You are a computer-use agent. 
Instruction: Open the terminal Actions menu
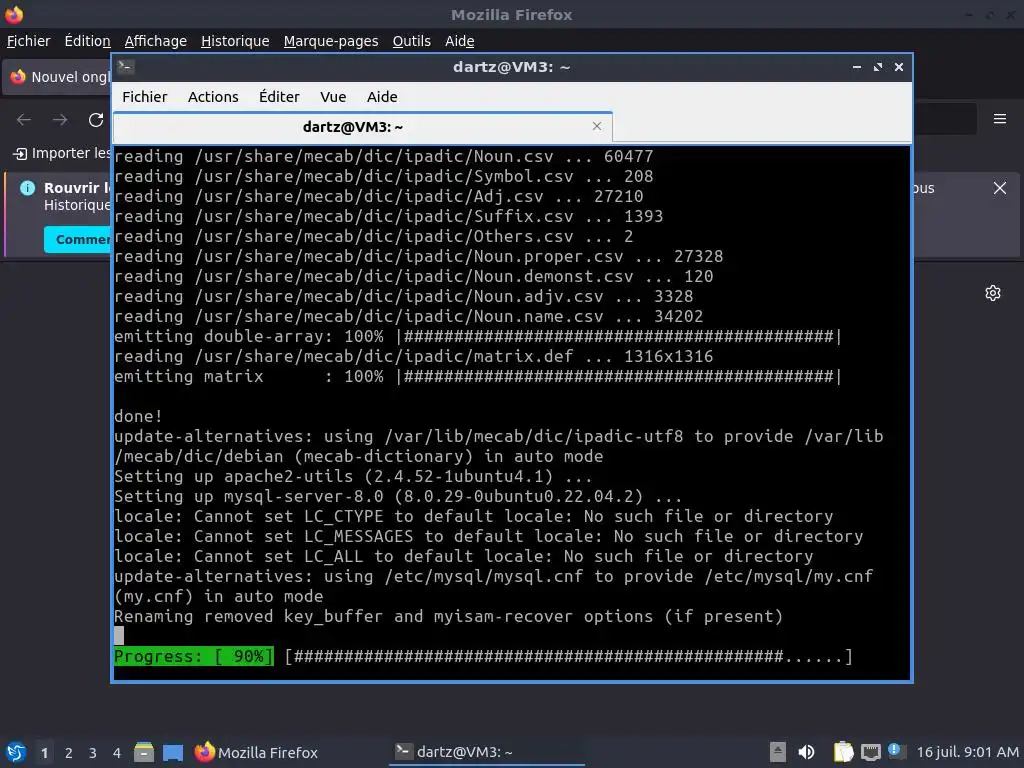point(213,97)
